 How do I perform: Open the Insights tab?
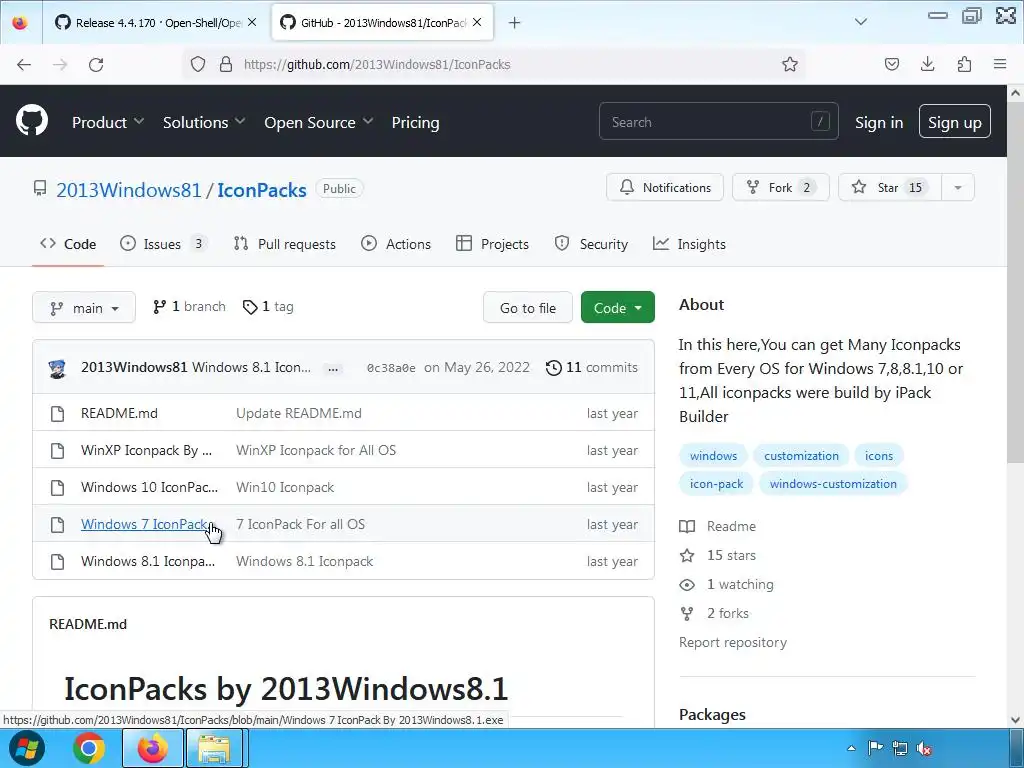(689, 244)
